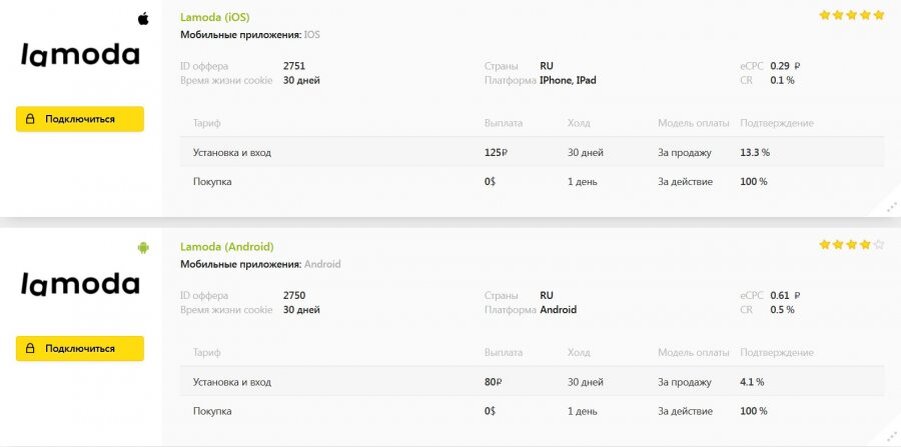Click the lock icon in the Android Подключиться button

(31, 349)
